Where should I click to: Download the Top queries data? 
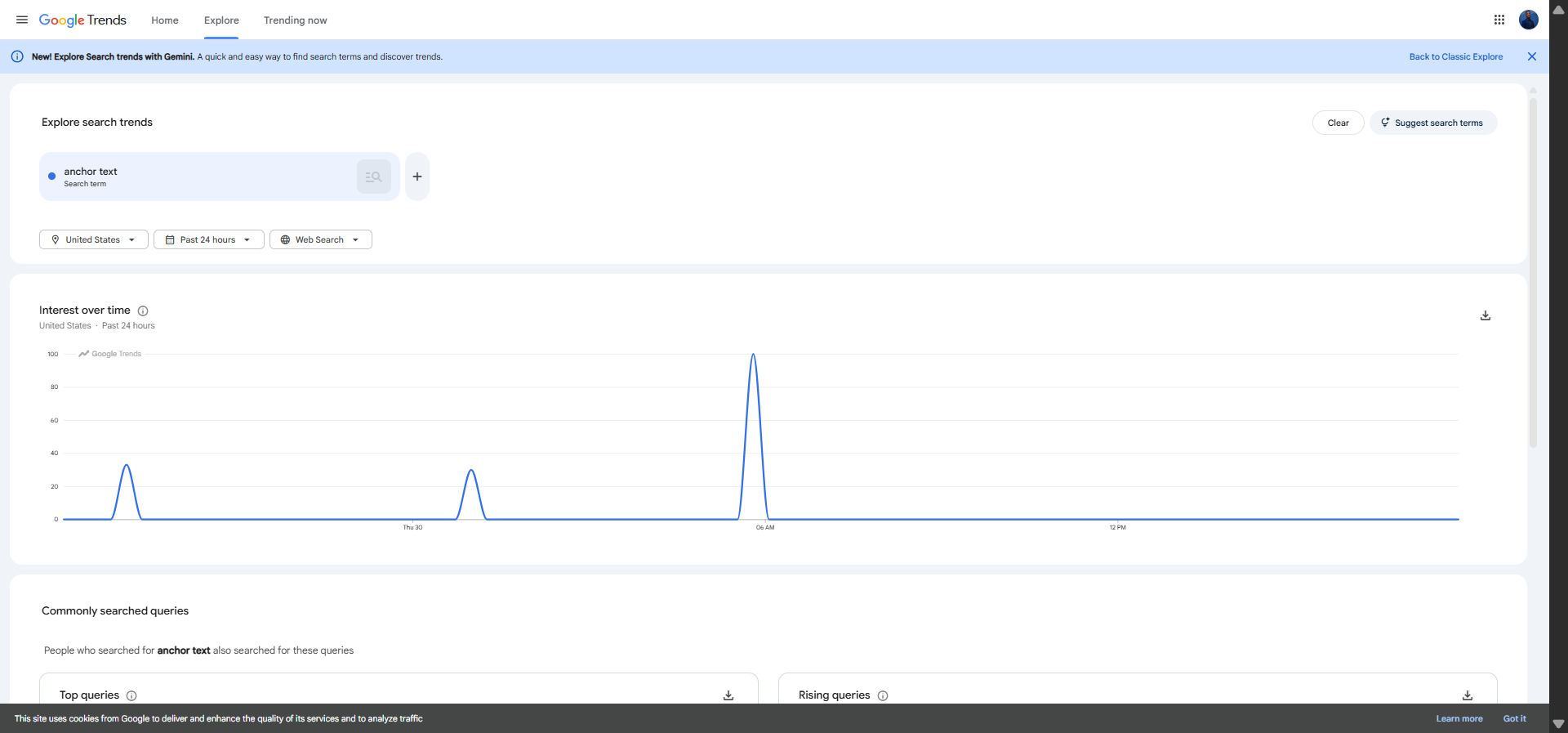[728, 695]
